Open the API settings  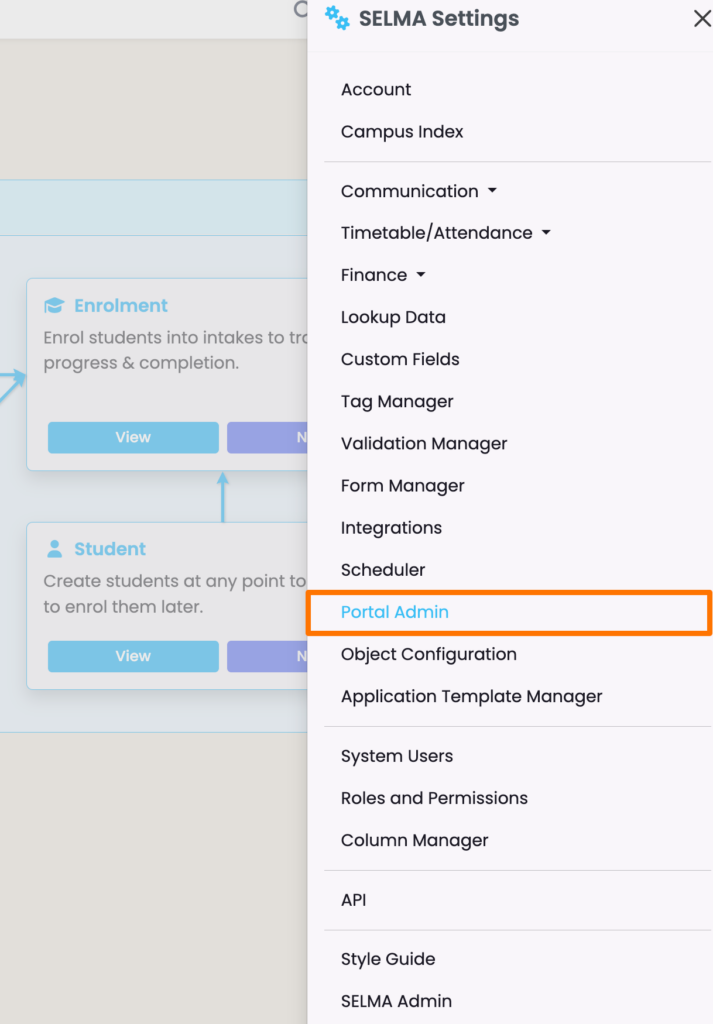click(354, 900)
